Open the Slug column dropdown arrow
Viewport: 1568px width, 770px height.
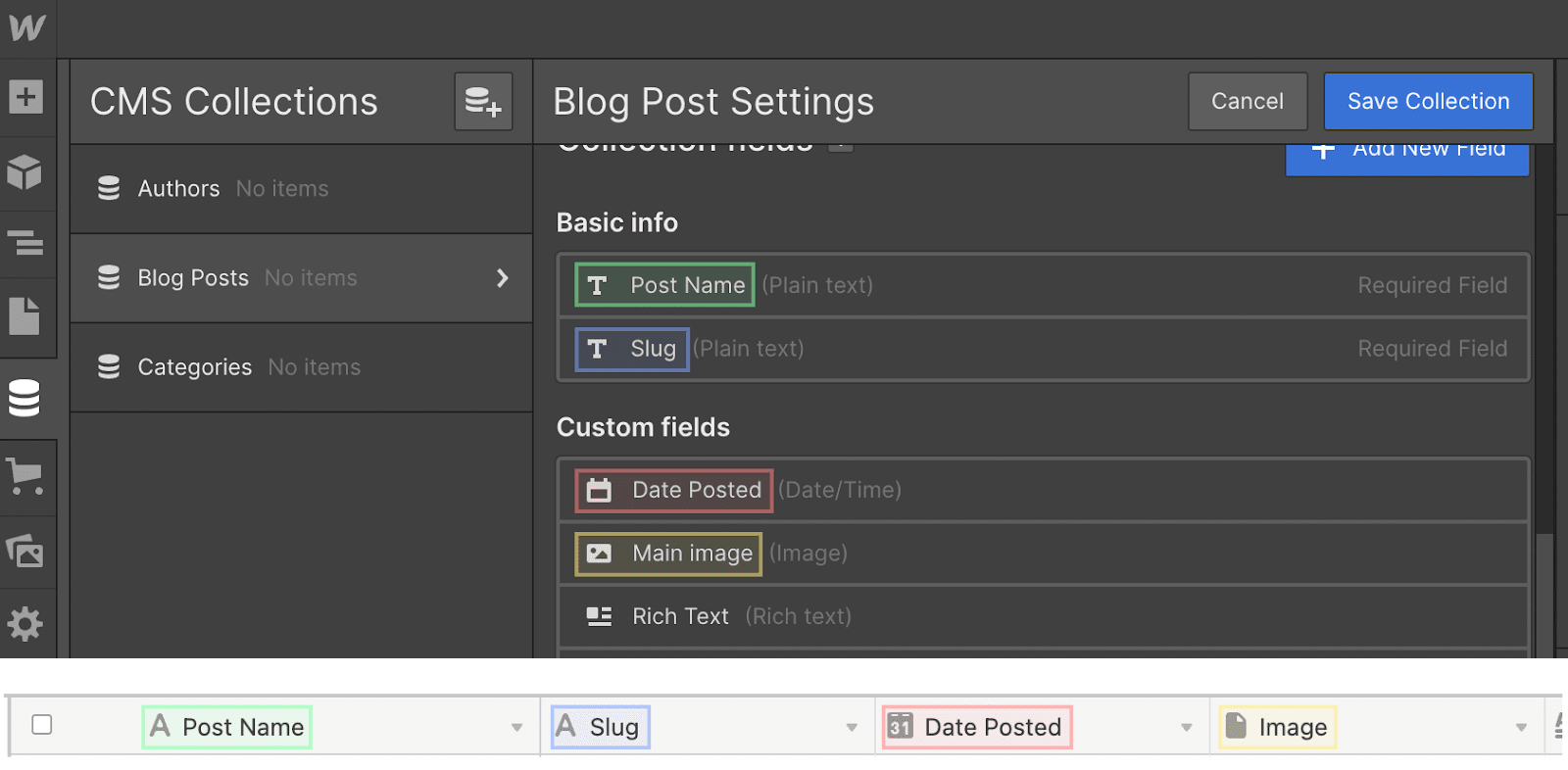(852, 728)
